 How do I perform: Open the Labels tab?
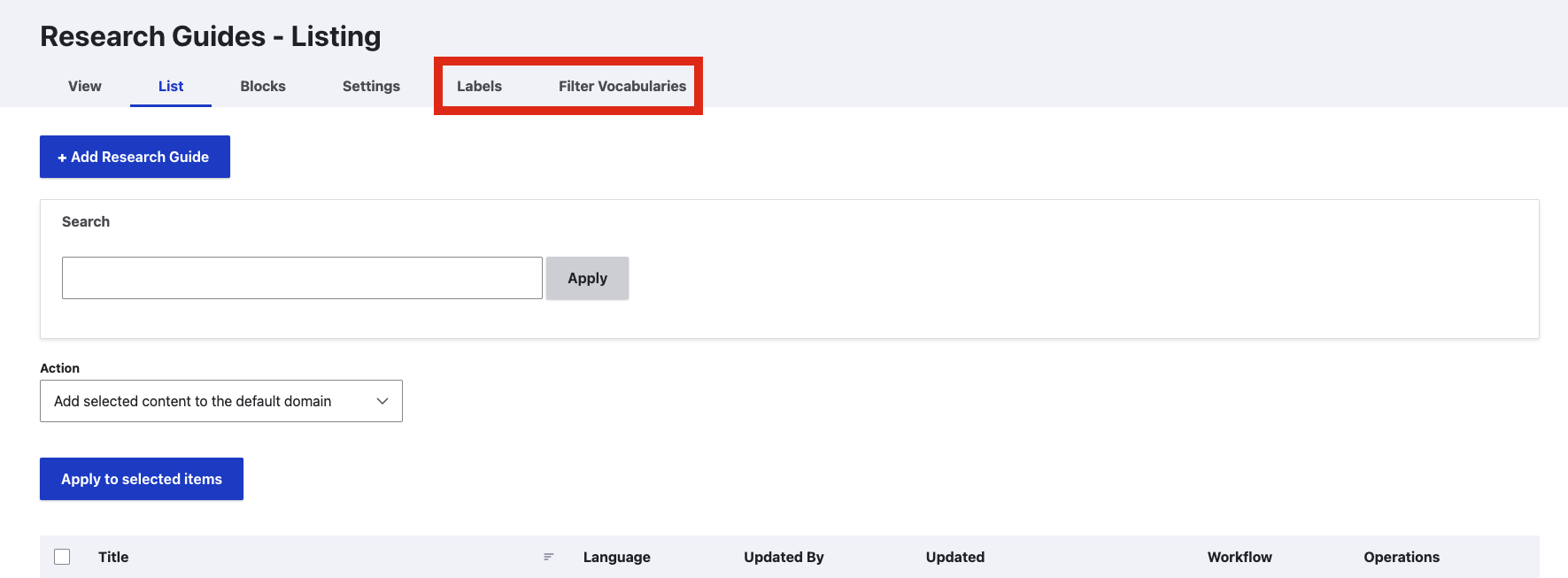tap(479, 86)
